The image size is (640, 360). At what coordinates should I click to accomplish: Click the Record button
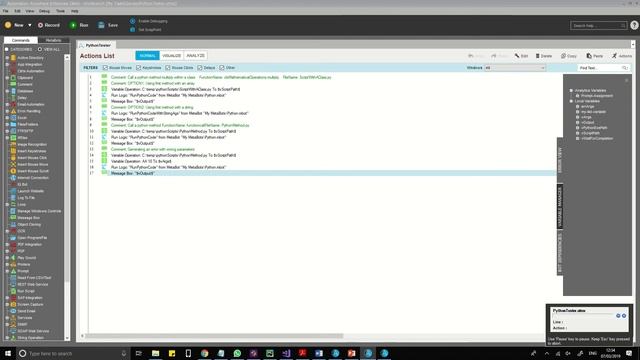(49, 25)
